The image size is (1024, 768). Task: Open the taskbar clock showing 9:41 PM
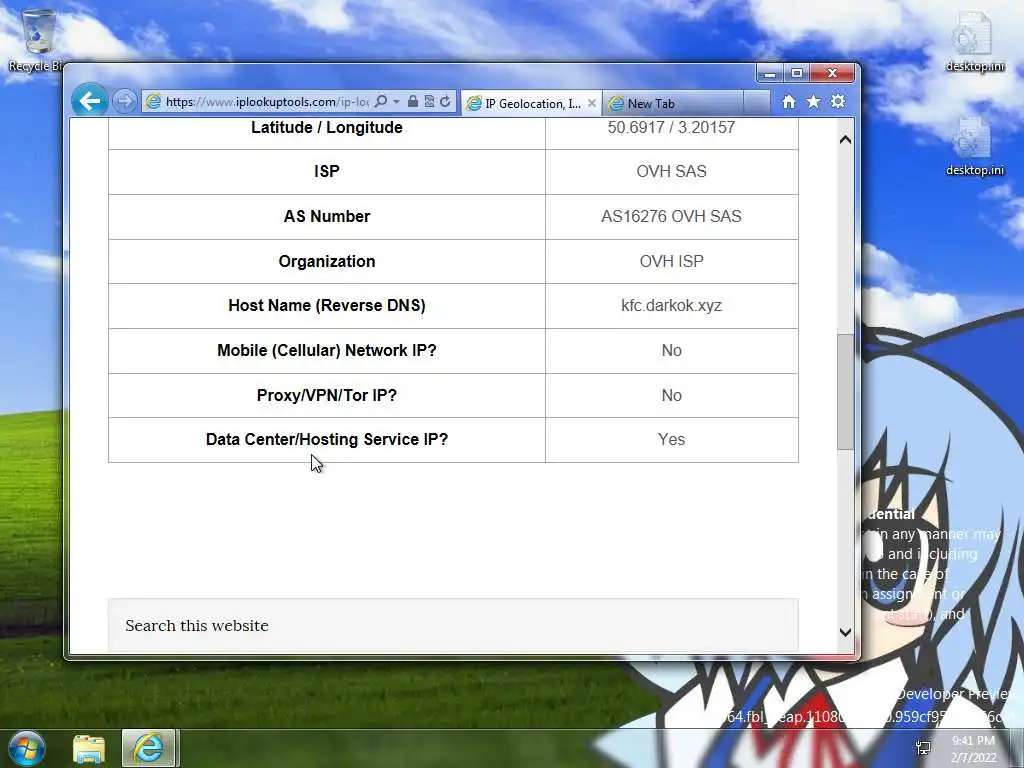(973, 748)
